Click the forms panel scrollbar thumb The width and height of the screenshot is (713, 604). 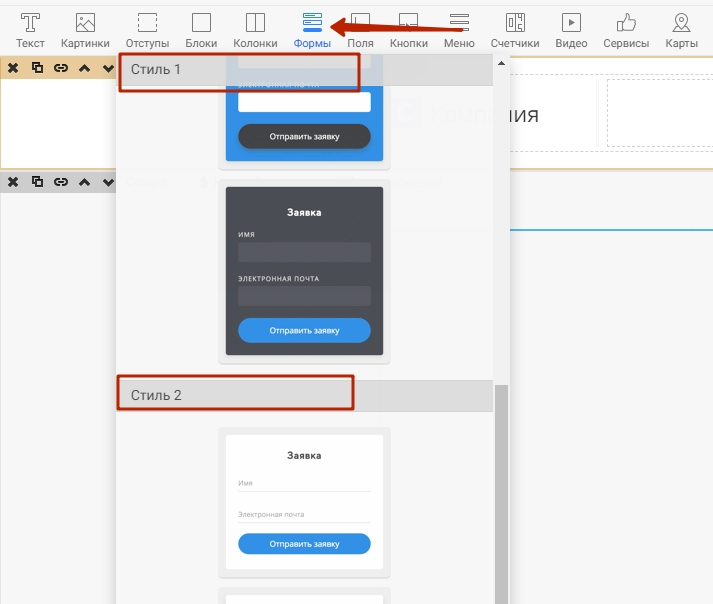(501, 494)
